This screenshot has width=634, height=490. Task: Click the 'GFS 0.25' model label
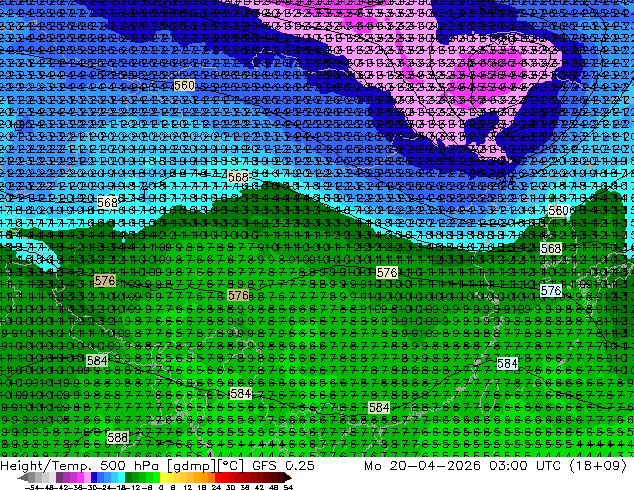pyautogui.click(x=283, y=466)
